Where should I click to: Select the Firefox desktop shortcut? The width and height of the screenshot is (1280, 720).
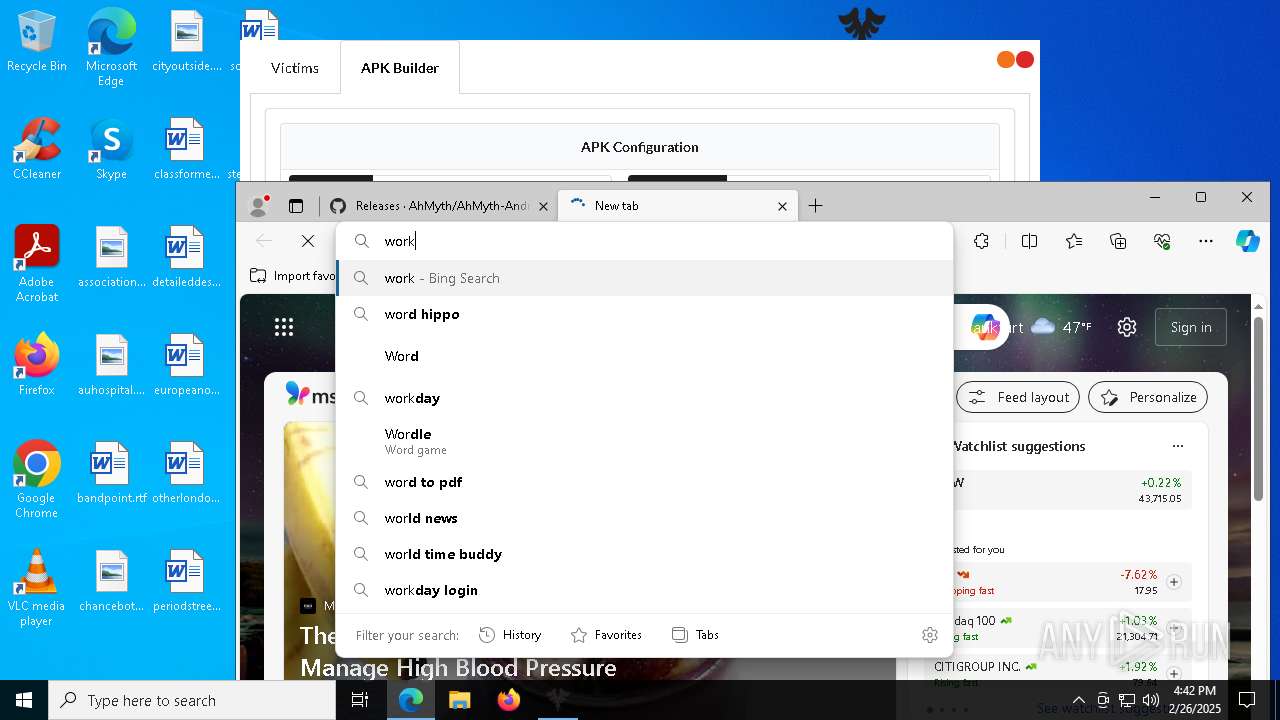pyautogui.click(x=37, y=366)
